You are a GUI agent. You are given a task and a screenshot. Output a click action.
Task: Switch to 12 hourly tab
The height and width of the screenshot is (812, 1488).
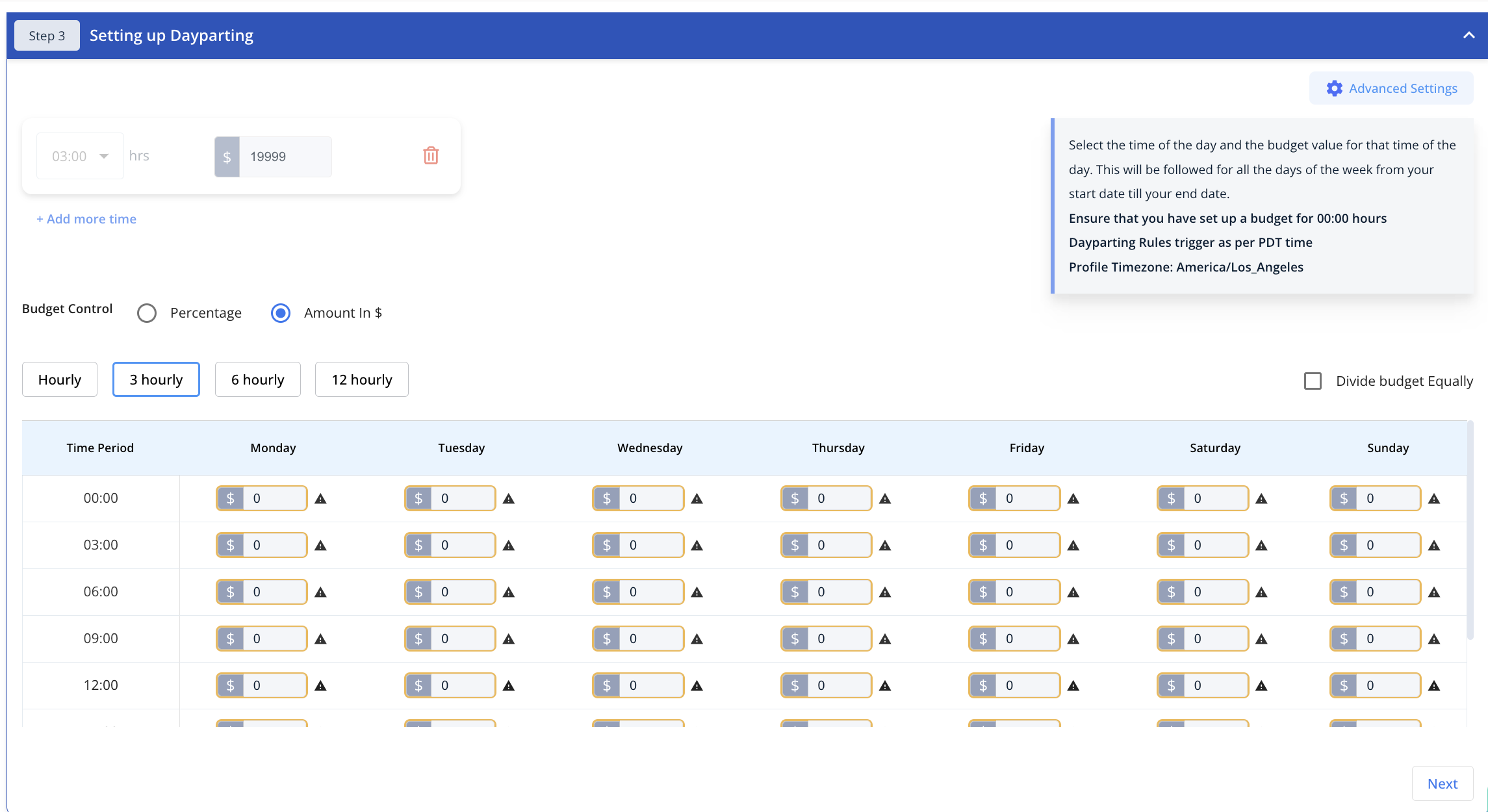[x=363, y=379]
